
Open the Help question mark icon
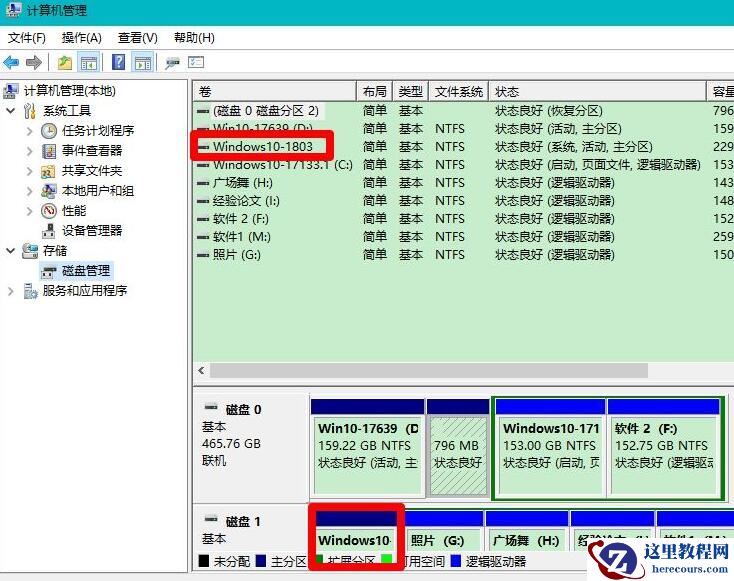click(x=119, y=62)
